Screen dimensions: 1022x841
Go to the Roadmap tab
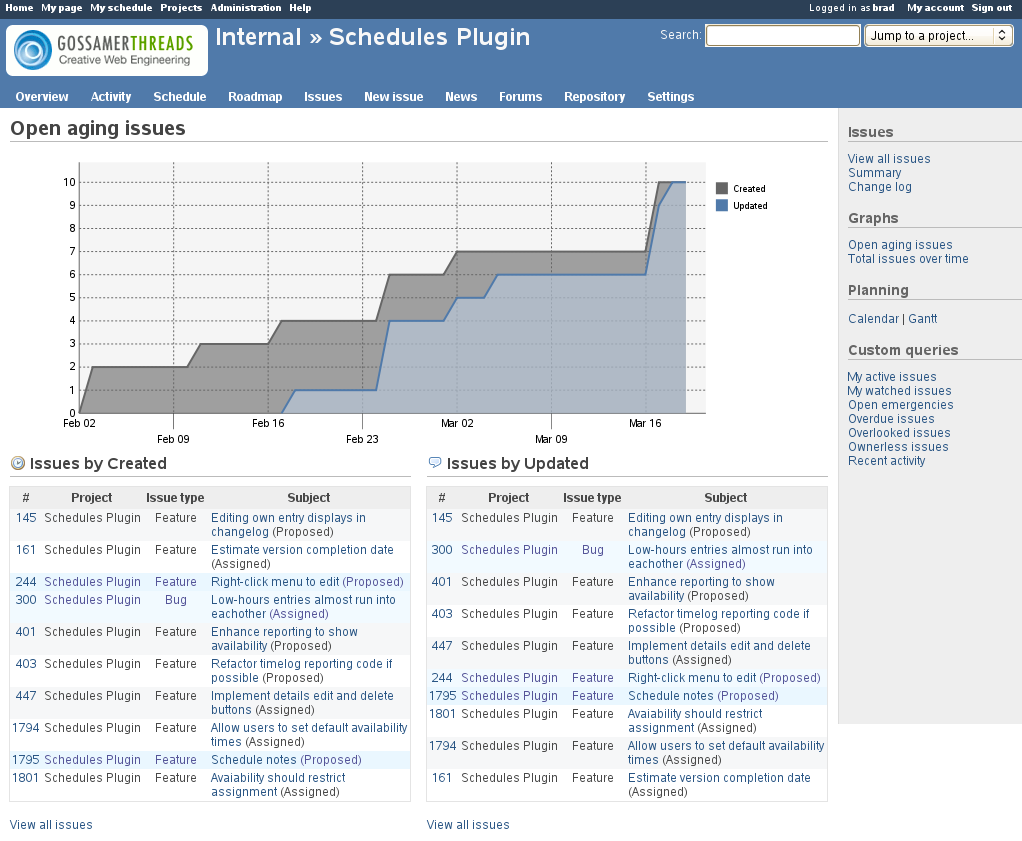point(255,96)
